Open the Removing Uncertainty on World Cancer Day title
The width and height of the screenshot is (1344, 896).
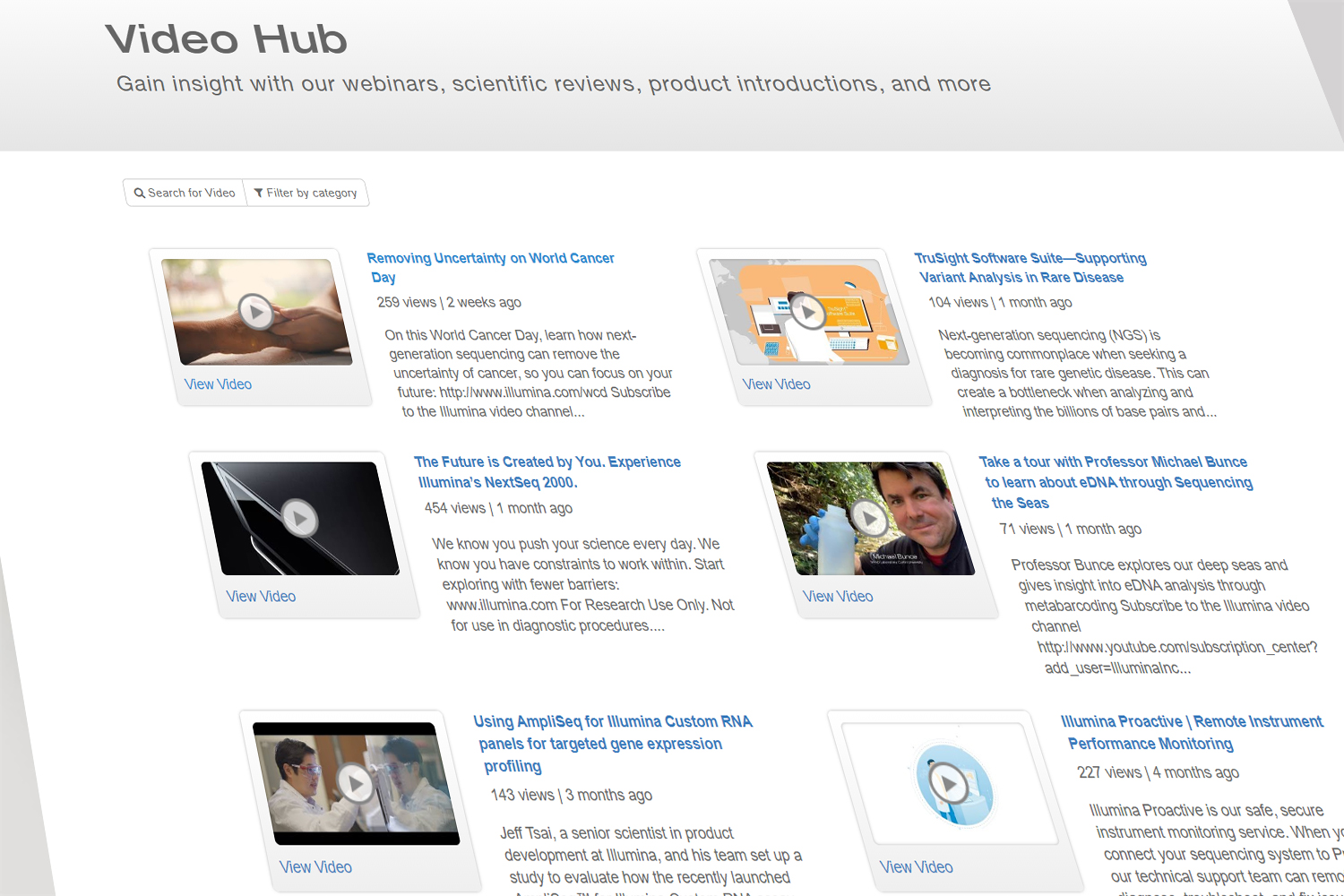[490, 259]
